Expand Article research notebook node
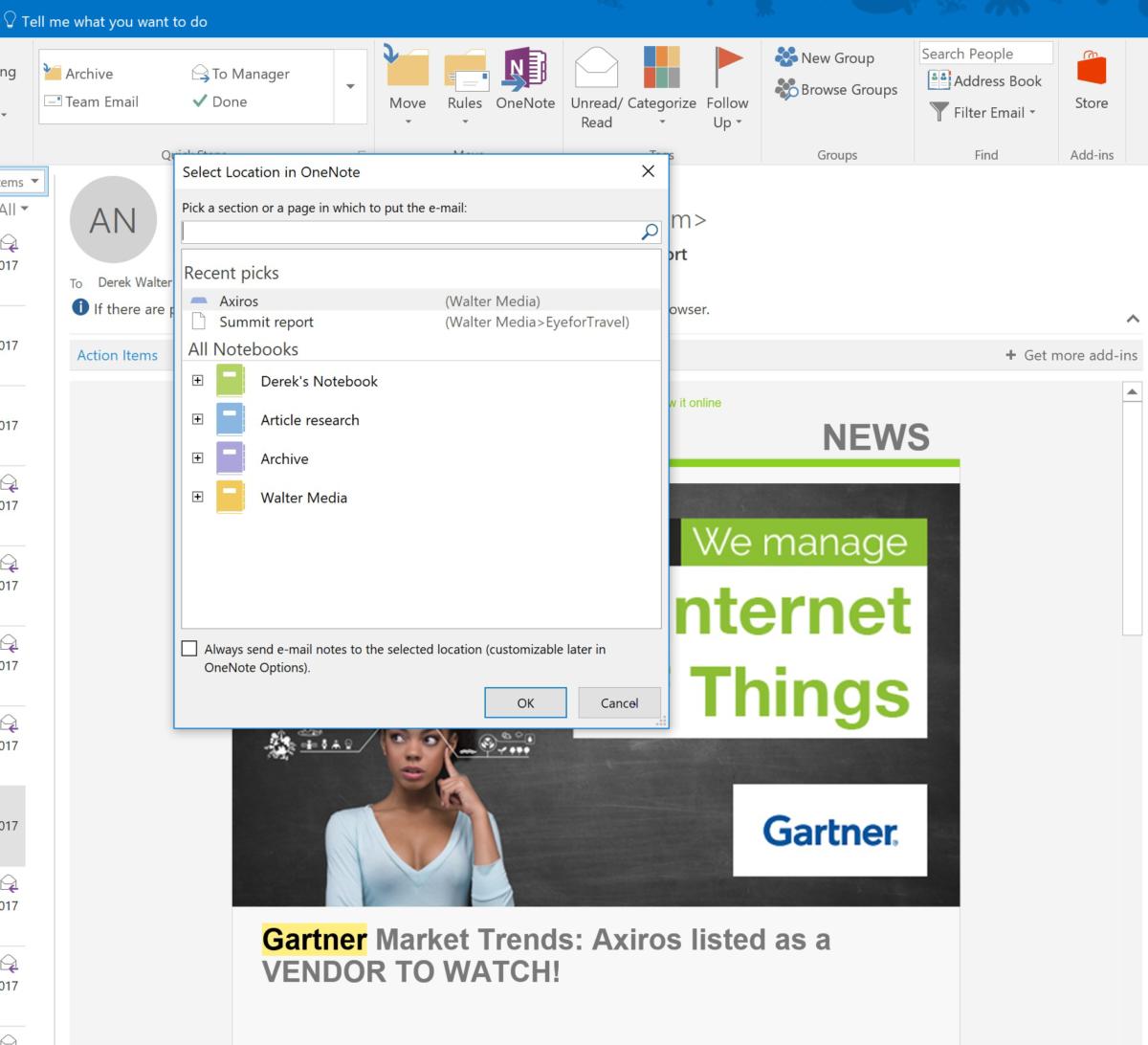Screen dimensions: 1148x1045 click(x=197, y=419)
